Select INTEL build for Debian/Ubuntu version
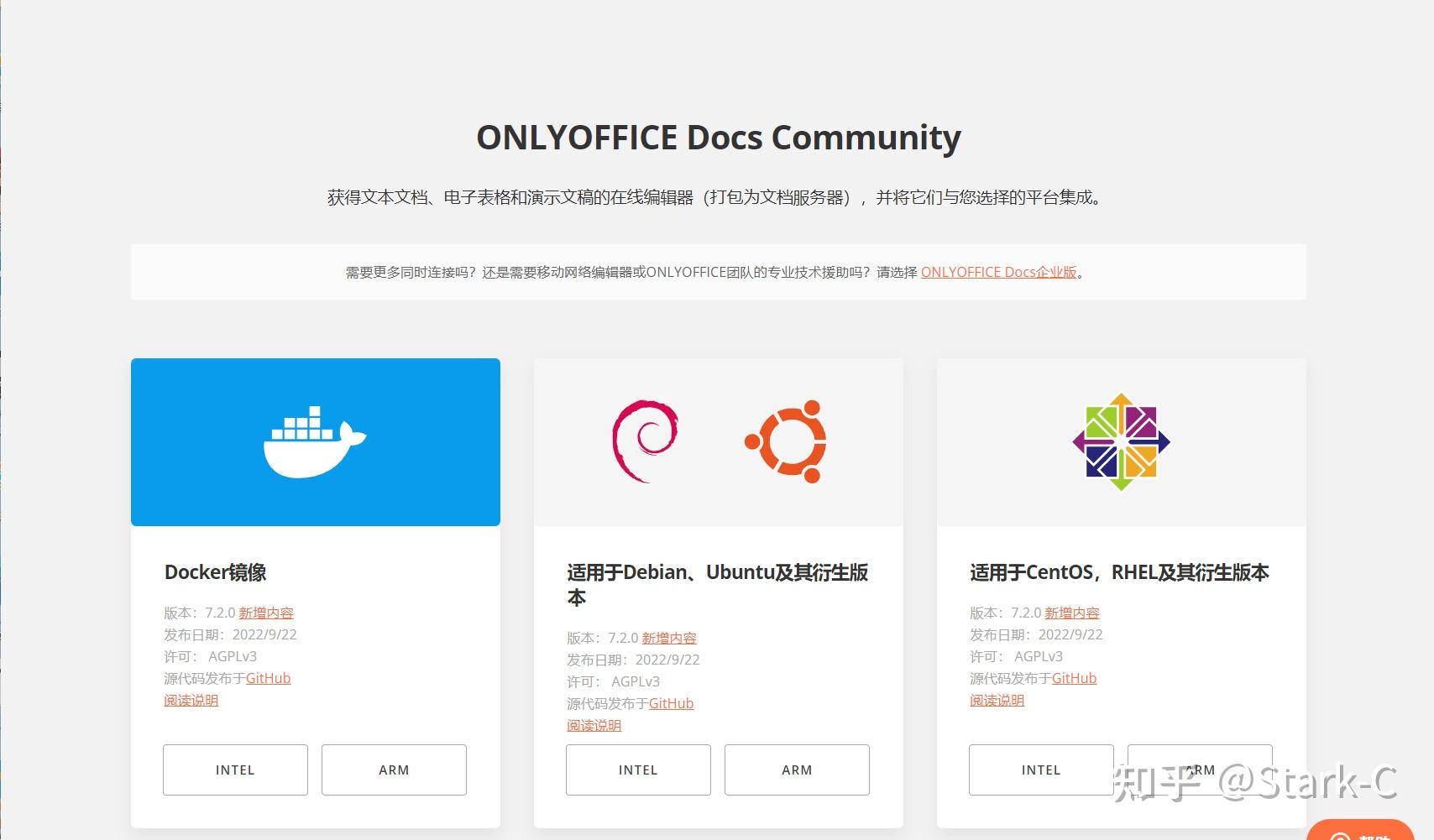This screenshot has width=1434, height=840. point(638,770)
